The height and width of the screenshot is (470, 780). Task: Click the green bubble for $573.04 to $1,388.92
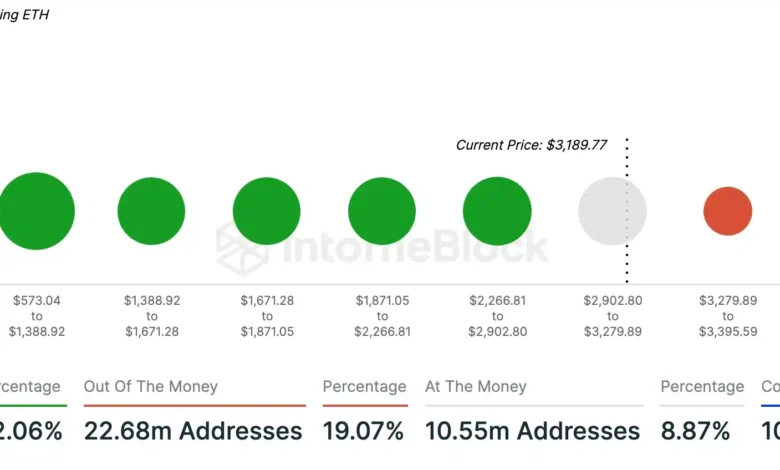point(37,211)
